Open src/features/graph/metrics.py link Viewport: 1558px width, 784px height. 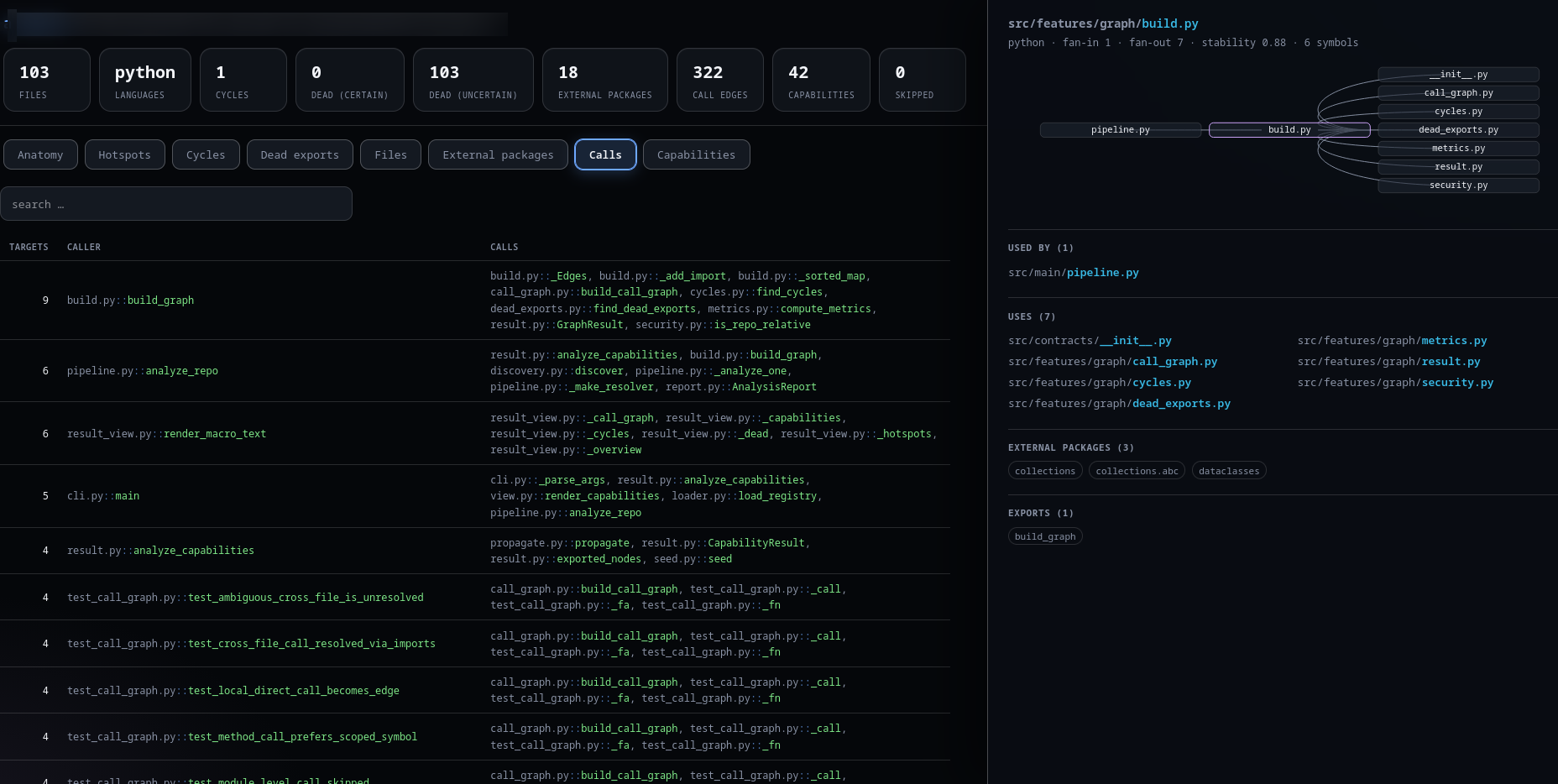pos(1392,341)
